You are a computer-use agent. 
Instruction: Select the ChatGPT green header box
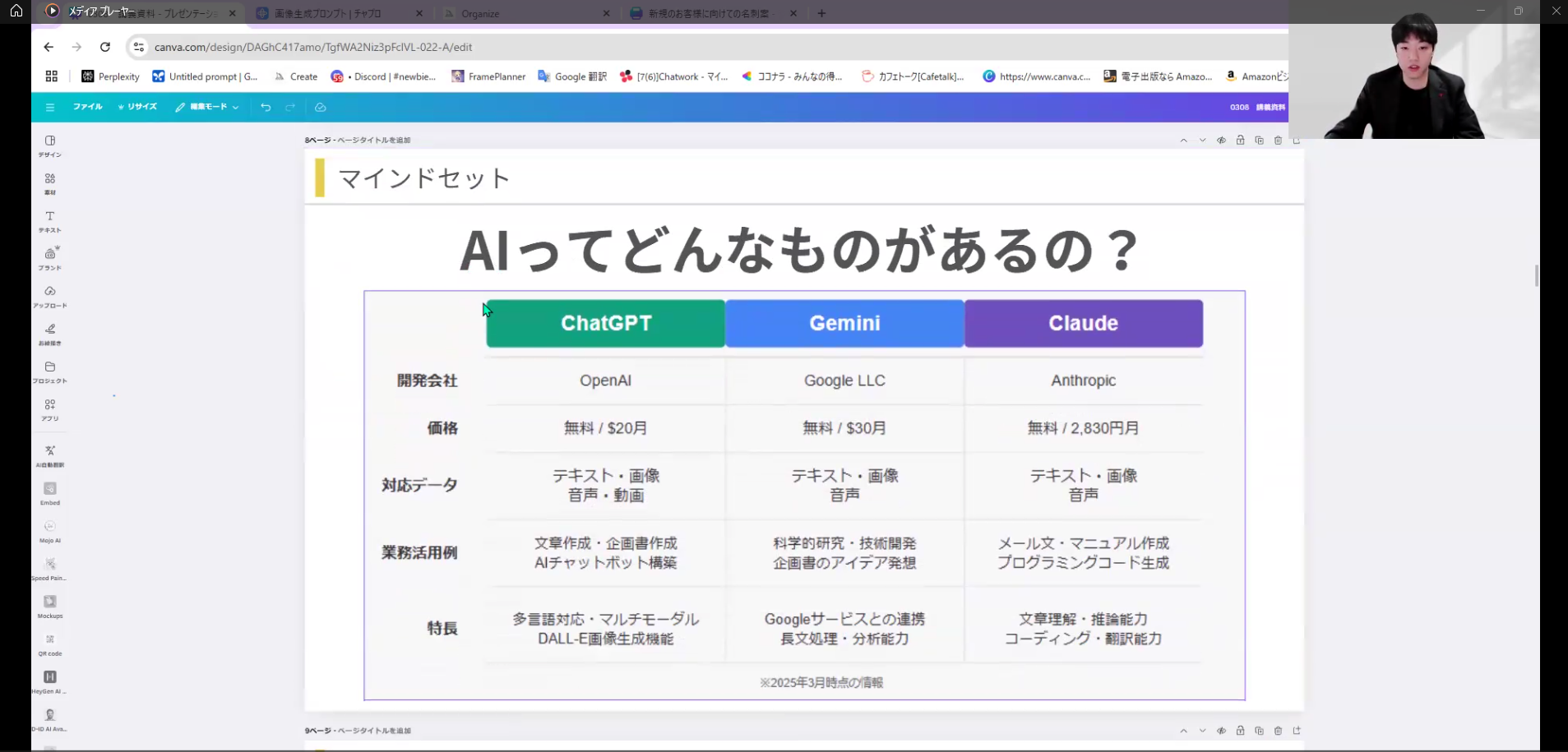pyautogui.click(x=606, y=323)
